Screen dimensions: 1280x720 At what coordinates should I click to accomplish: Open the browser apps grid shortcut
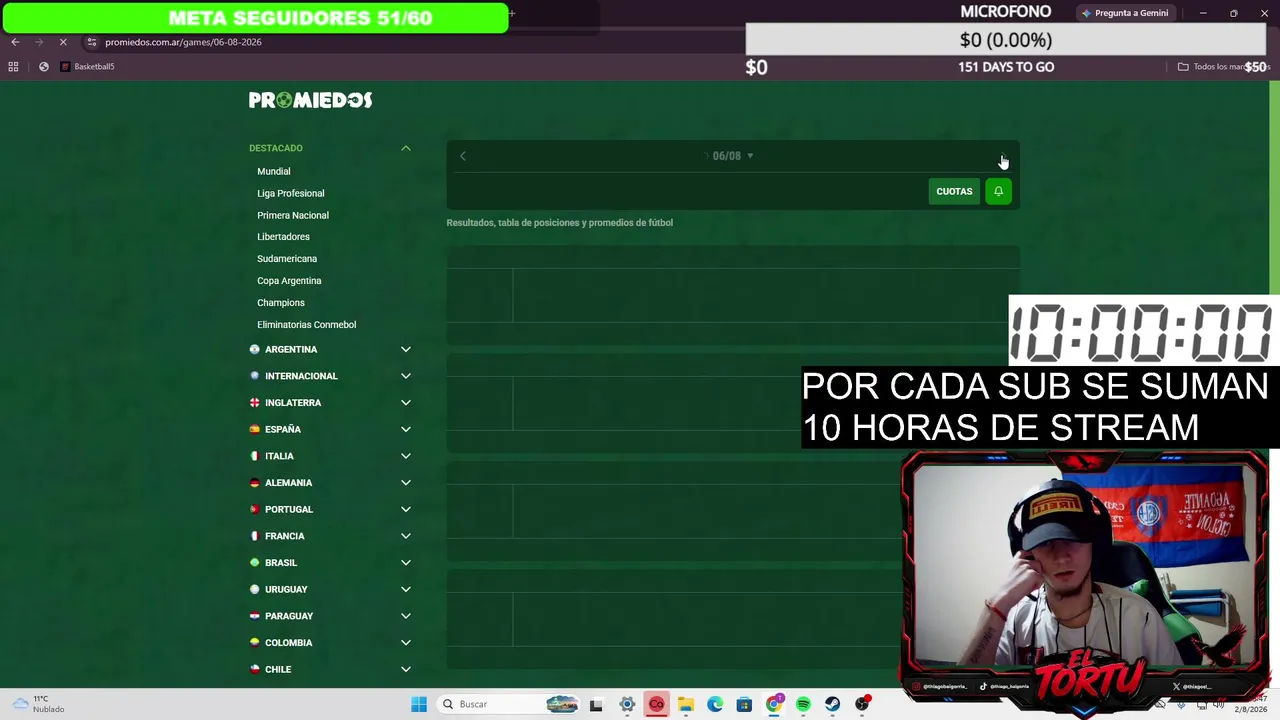point(13,67)
